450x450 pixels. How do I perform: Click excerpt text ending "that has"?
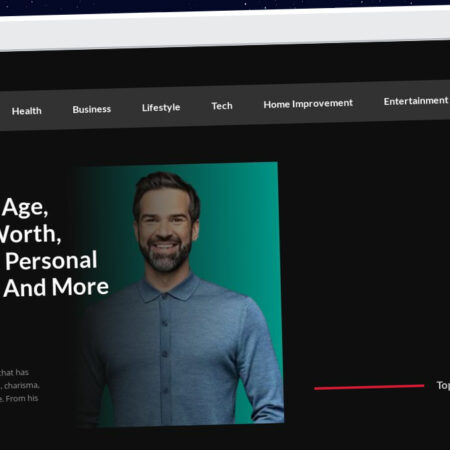tap(14, 372)
